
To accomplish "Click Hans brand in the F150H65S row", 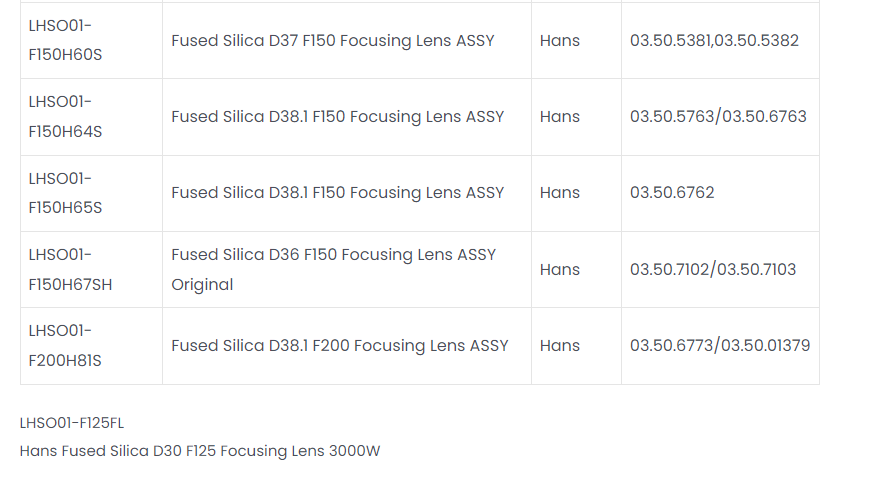I will (559, 193).
